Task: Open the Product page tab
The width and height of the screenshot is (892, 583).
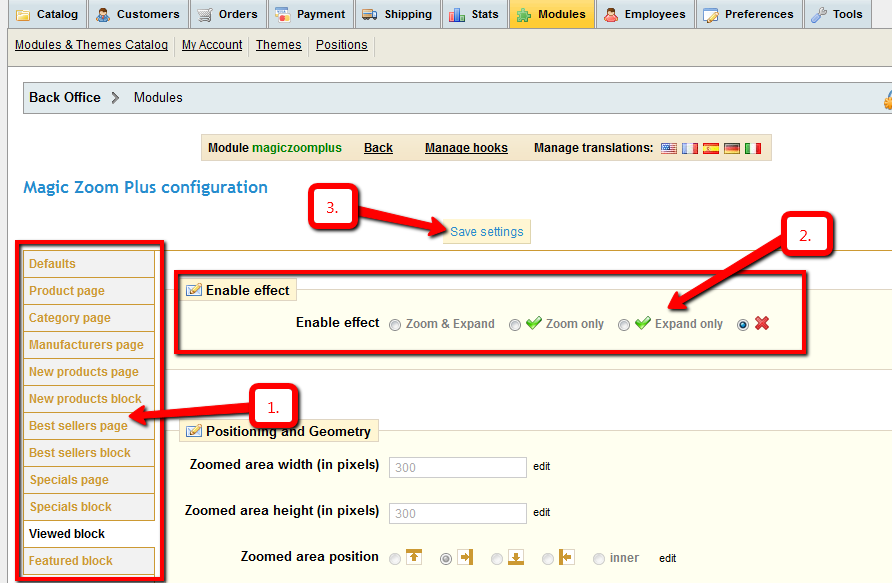Action: (89, 291)
